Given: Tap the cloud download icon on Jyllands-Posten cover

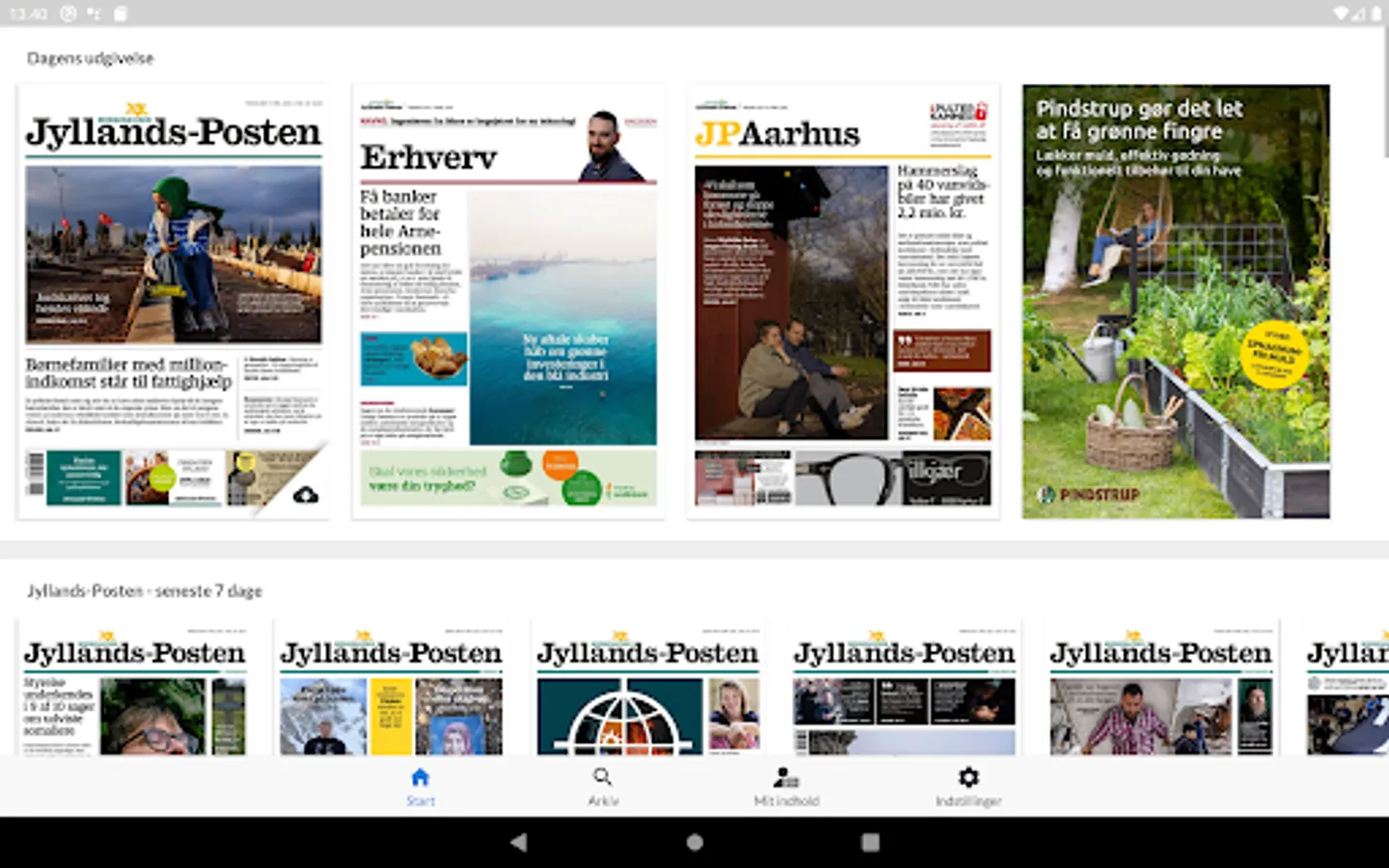Looking at the screenshot, I should (x=306, y=495).
